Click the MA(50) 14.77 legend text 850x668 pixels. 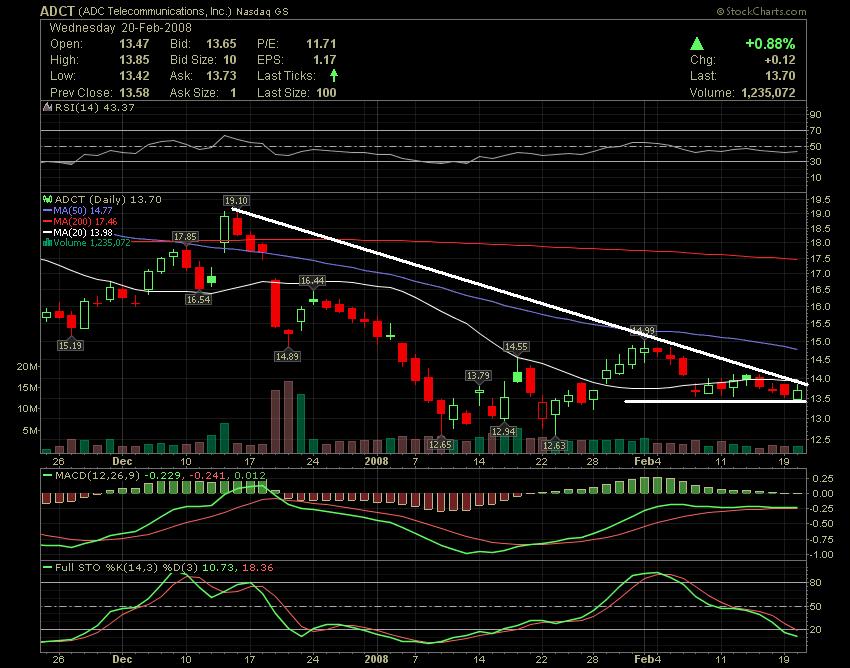pyautogui.click(x=83, y=210)
